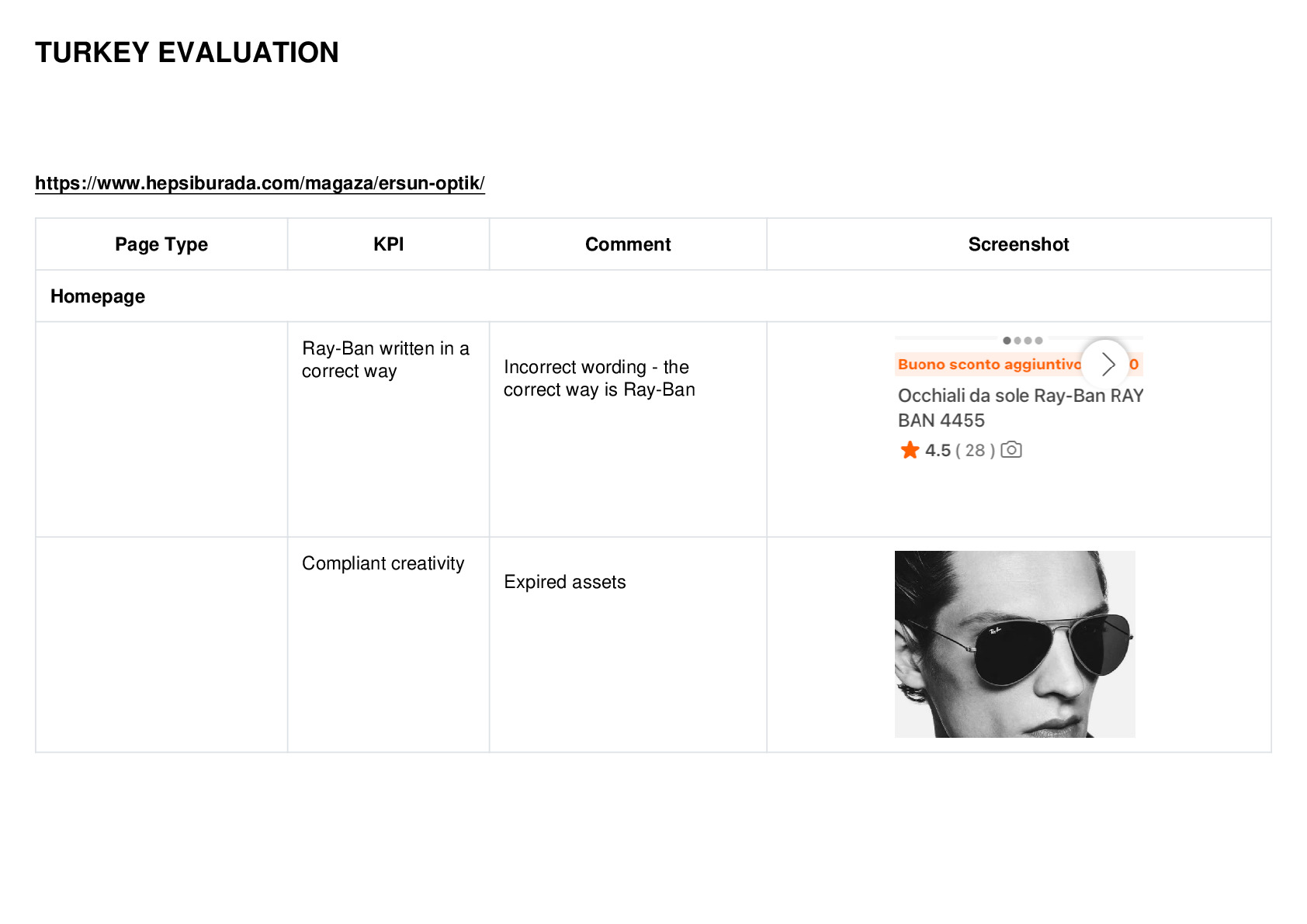
Task: Click the Comment column header
Action: pos(628,244)
